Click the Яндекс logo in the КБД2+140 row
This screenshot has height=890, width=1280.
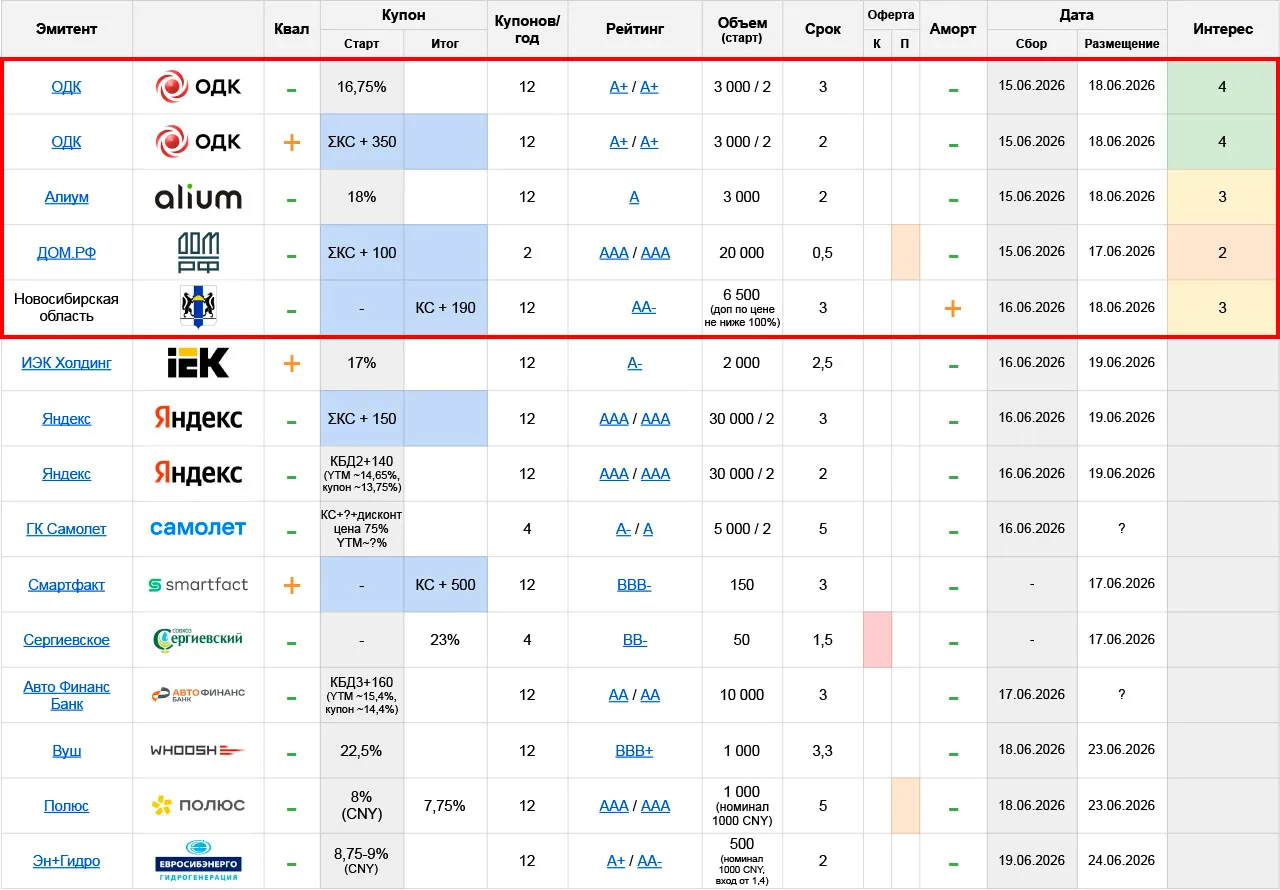tap(198, 474)
